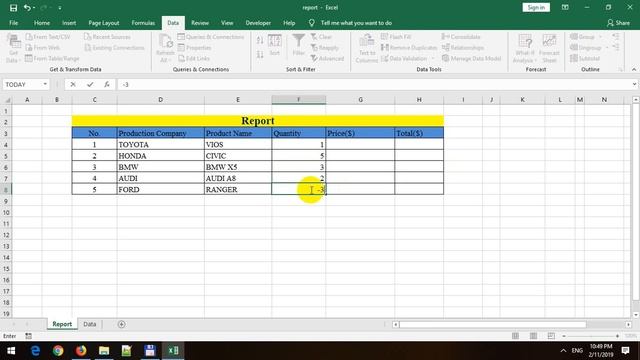Click From Table/Range icon
The height and width of the screenshot is (360, 640).
(x=29, y=58)
